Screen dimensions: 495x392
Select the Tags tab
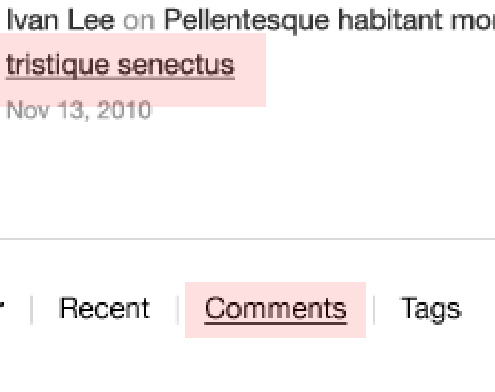coord(431,309)
